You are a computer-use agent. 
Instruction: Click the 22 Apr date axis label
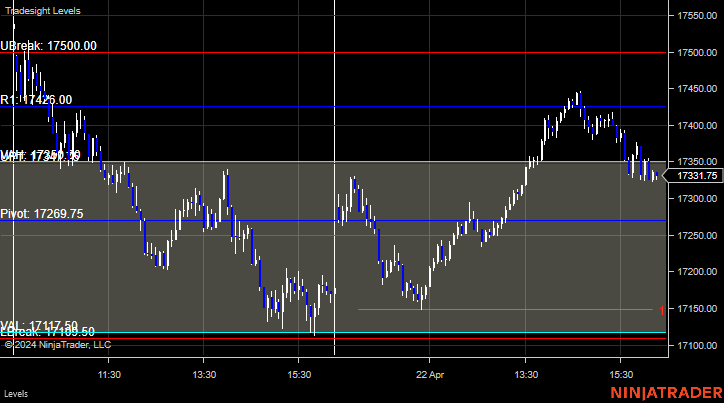coord(429,374)
